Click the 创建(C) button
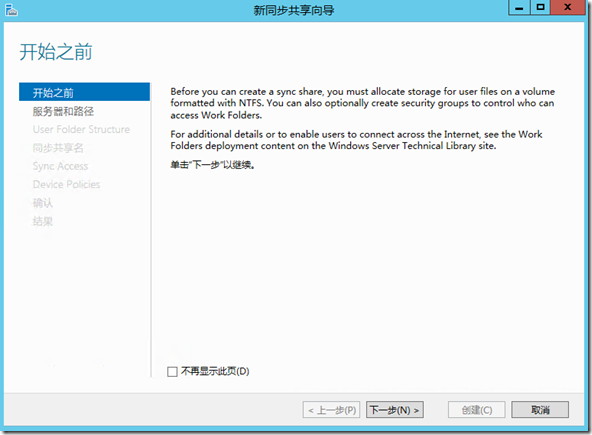592x435 pixels. click(476, 410)
